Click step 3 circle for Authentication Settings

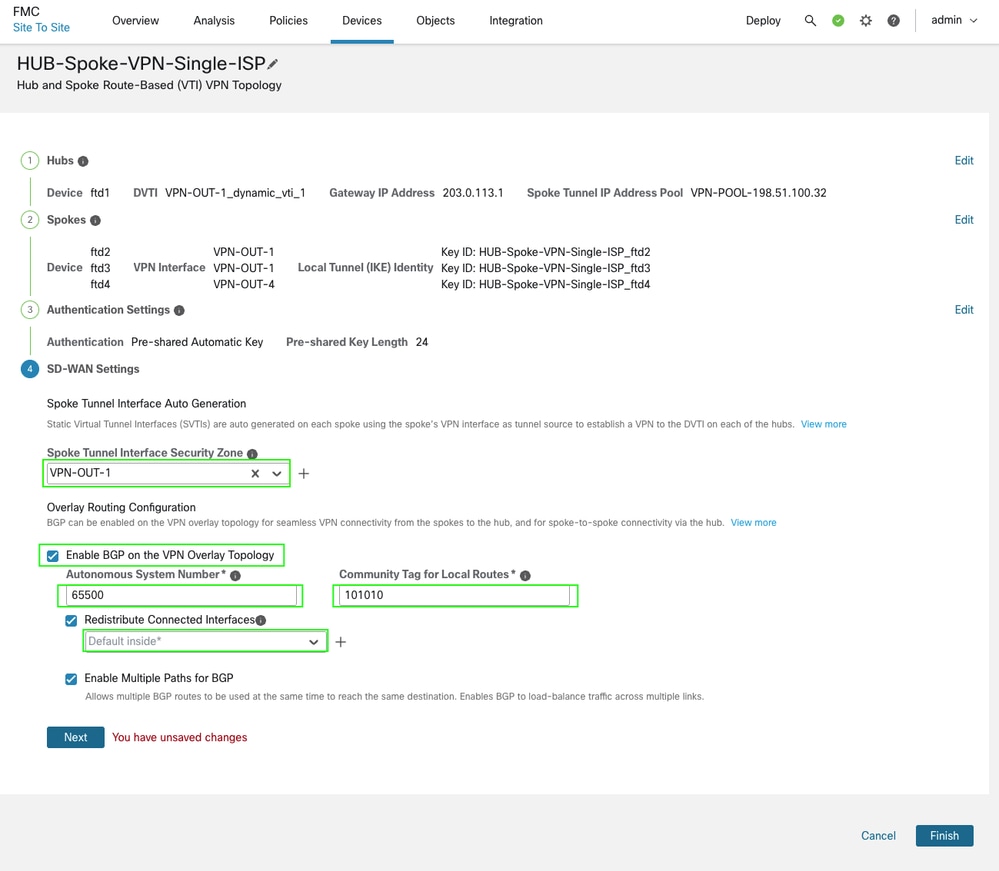(x=29, y=310)
